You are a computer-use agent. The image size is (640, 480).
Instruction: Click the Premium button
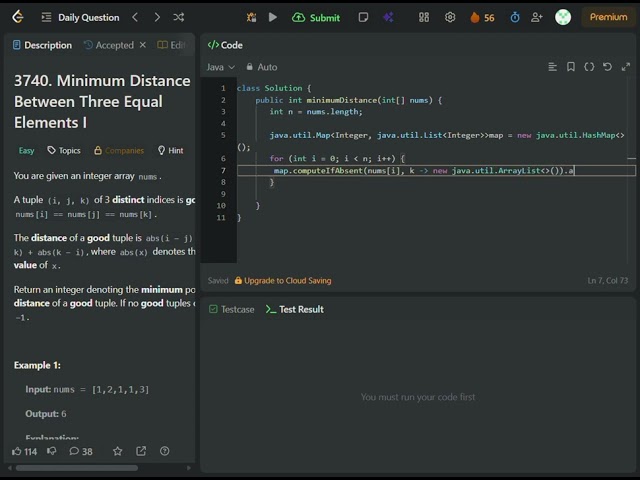(x=608, y=17)
